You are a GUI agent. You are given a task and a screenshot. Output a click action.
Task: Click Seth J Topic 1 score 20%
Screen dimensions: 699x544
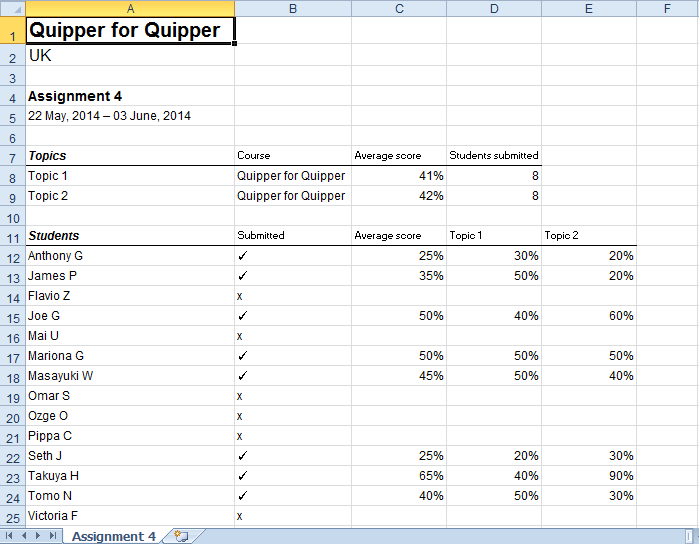point(494,456)
